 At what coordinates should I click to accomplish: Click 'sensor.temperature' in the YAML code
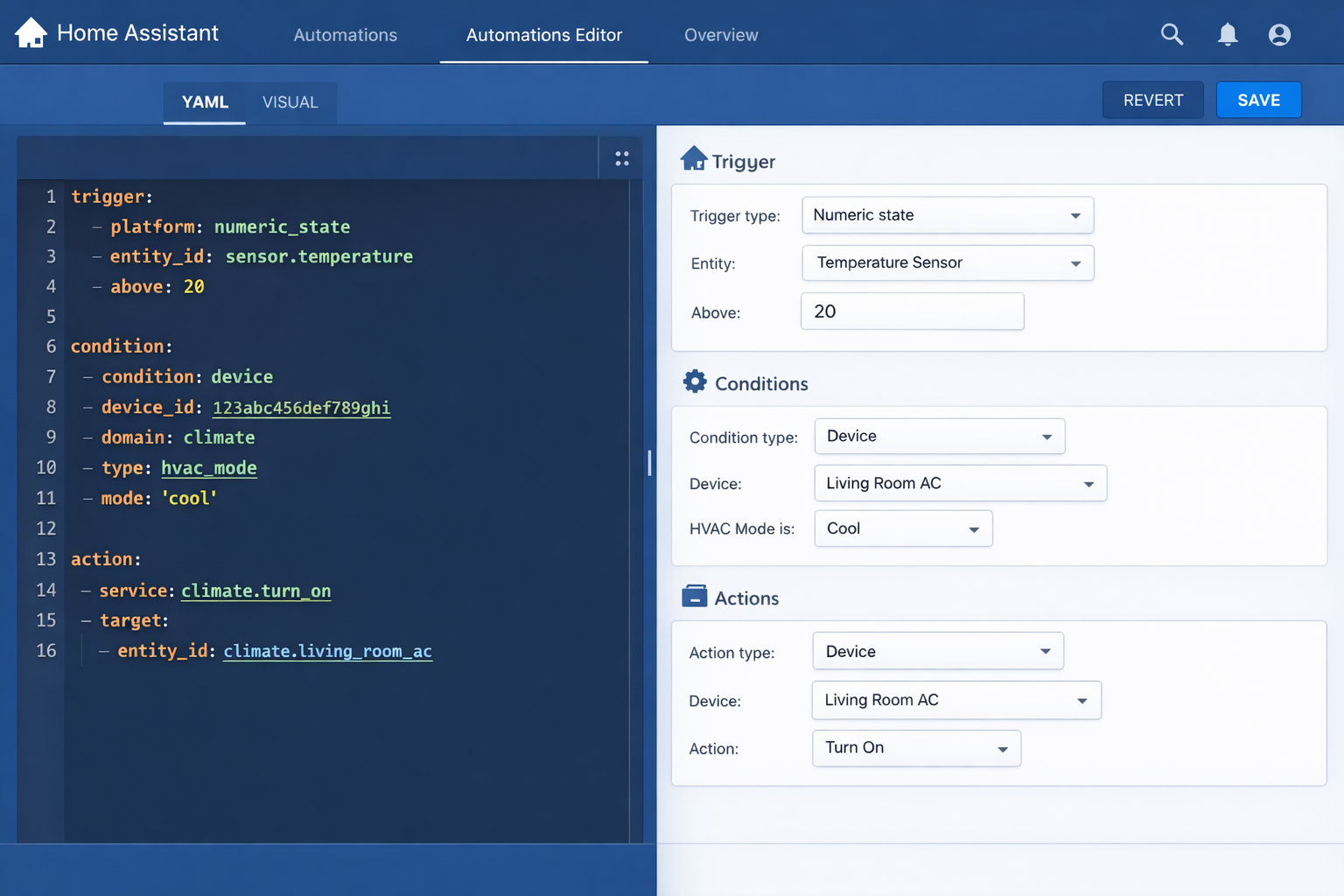pyautogui.click(x=319, y=256)
